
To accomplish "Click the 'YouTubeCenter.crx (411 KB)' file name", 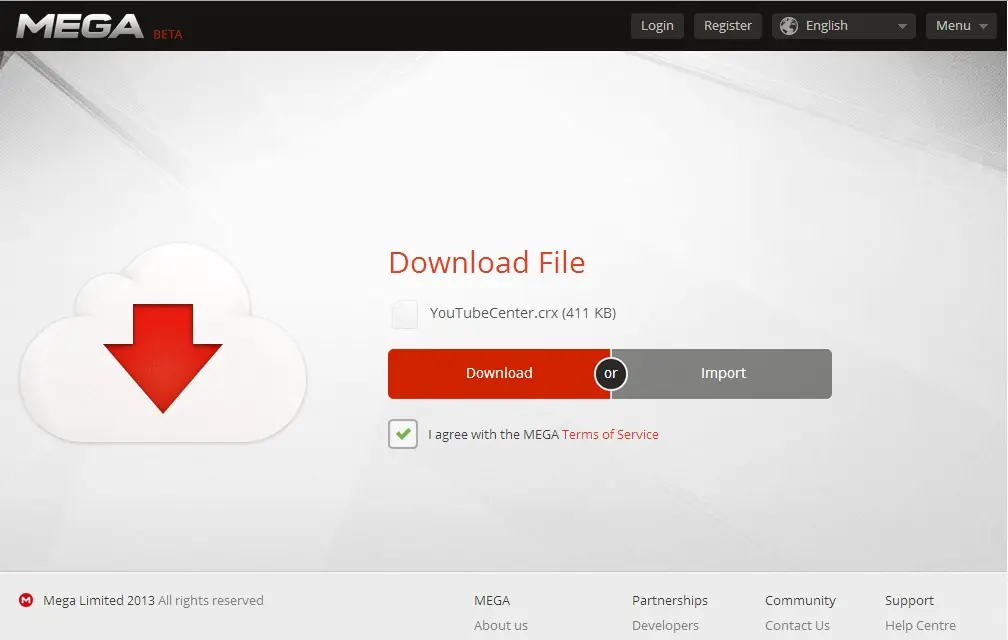I will click(x=523, y=313).
